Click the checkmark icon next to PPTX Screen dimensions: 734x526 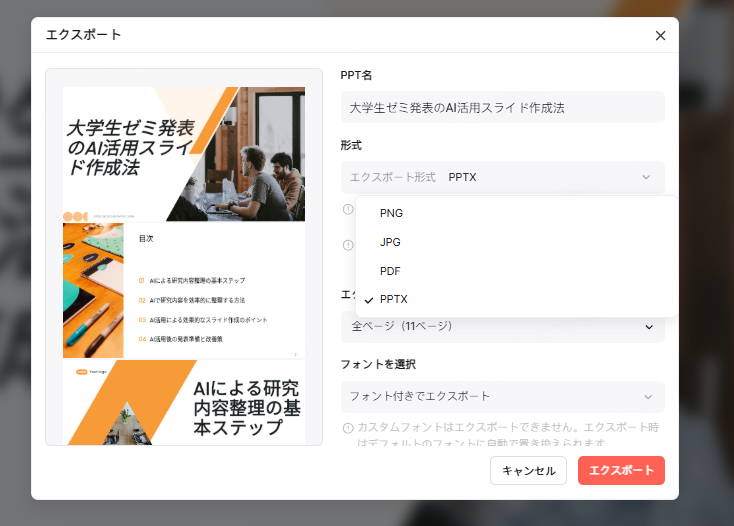click(x=369, y=300)
